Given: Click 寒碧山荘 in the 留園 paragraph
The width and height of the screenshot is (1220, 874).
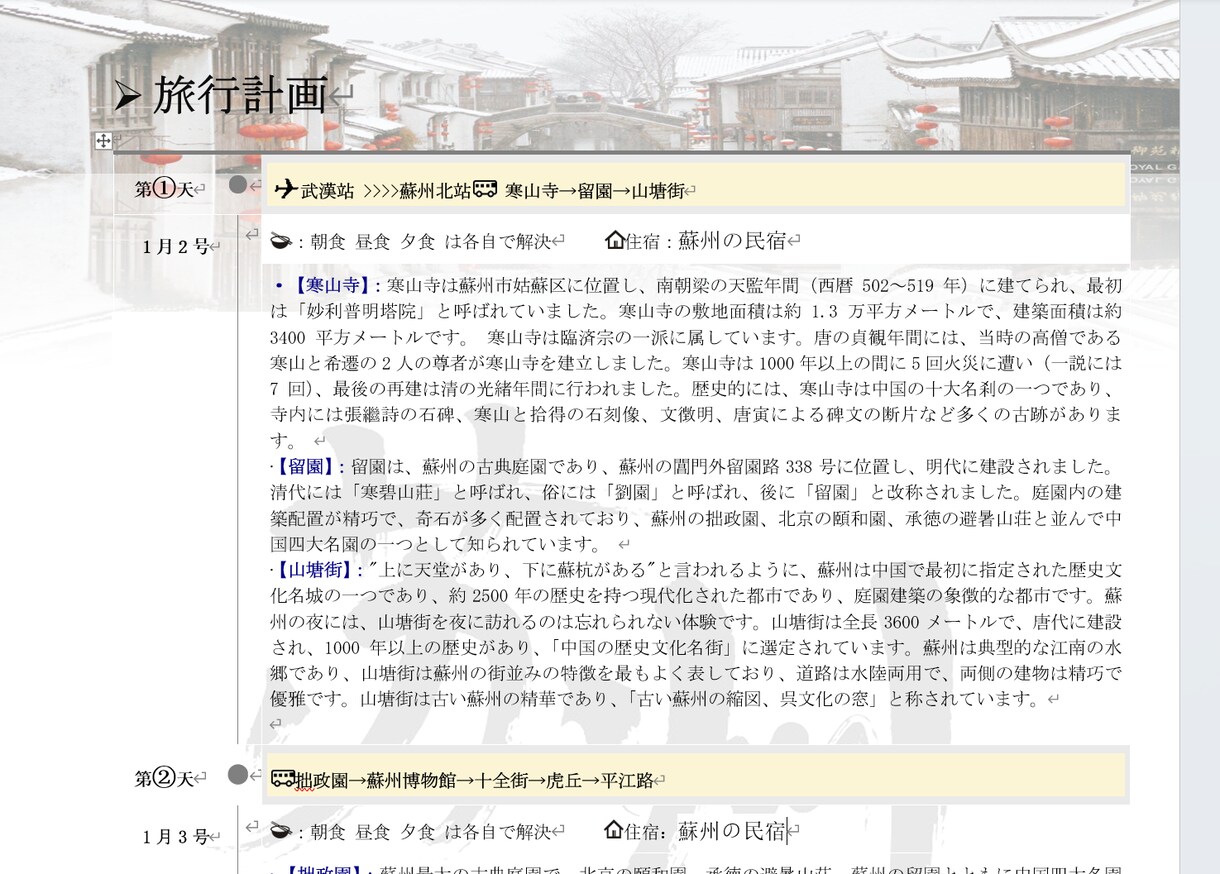Looking at the screenshot, I should (x=398, y=492).
